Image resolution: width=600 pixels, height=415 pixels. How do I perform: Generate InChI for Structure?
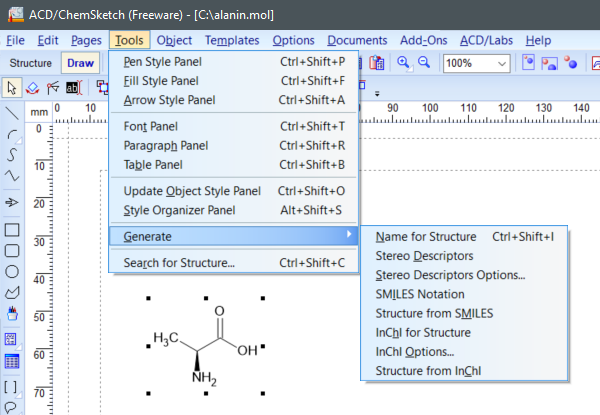tap(464, 332)
